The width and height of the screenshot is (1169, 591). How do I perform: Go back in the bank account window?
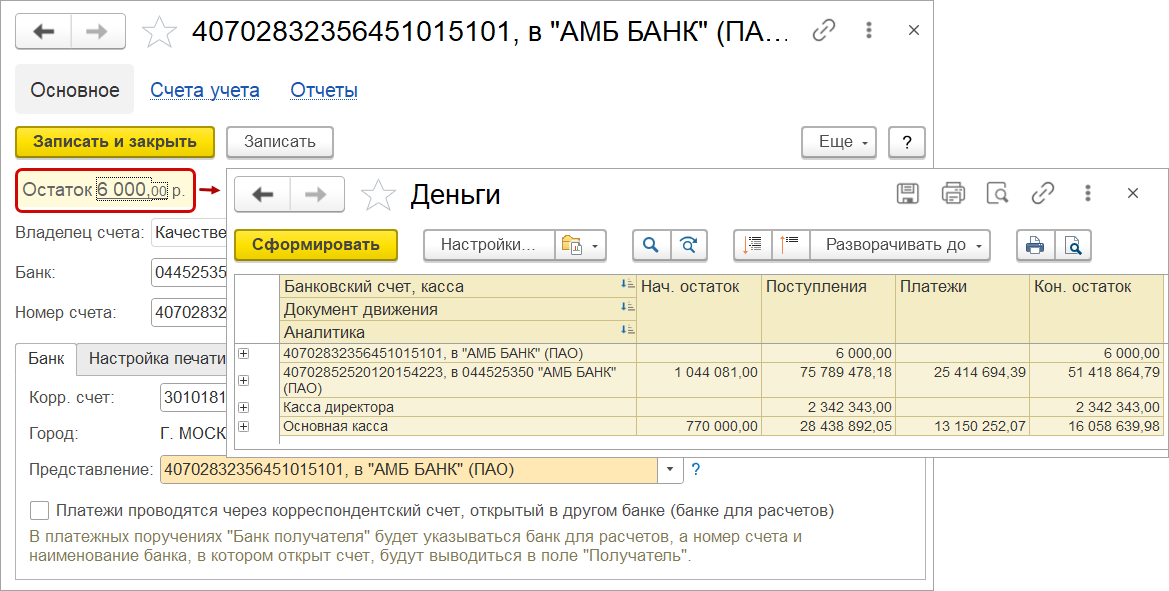44,31
